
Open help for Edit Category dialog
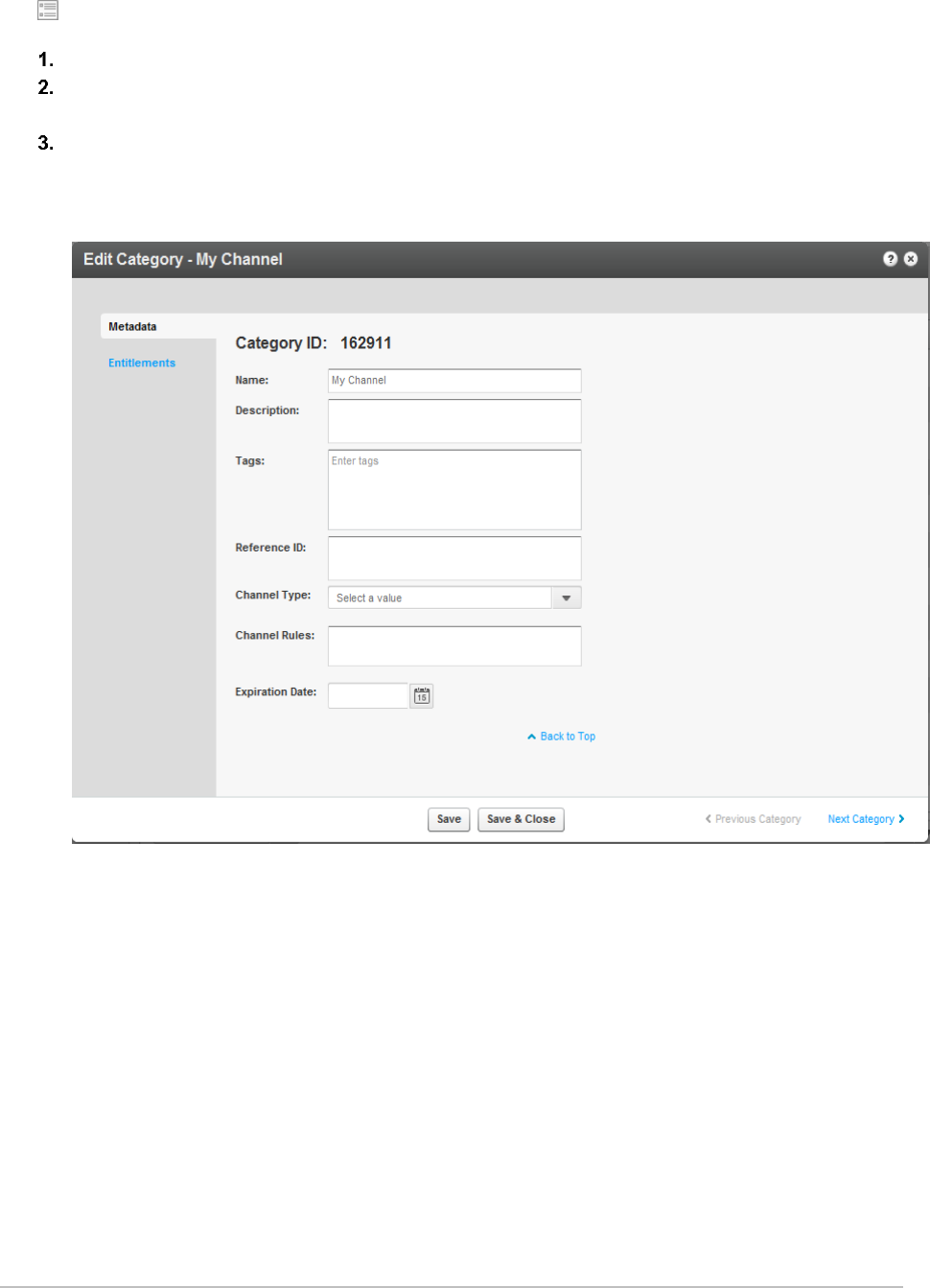890,259
